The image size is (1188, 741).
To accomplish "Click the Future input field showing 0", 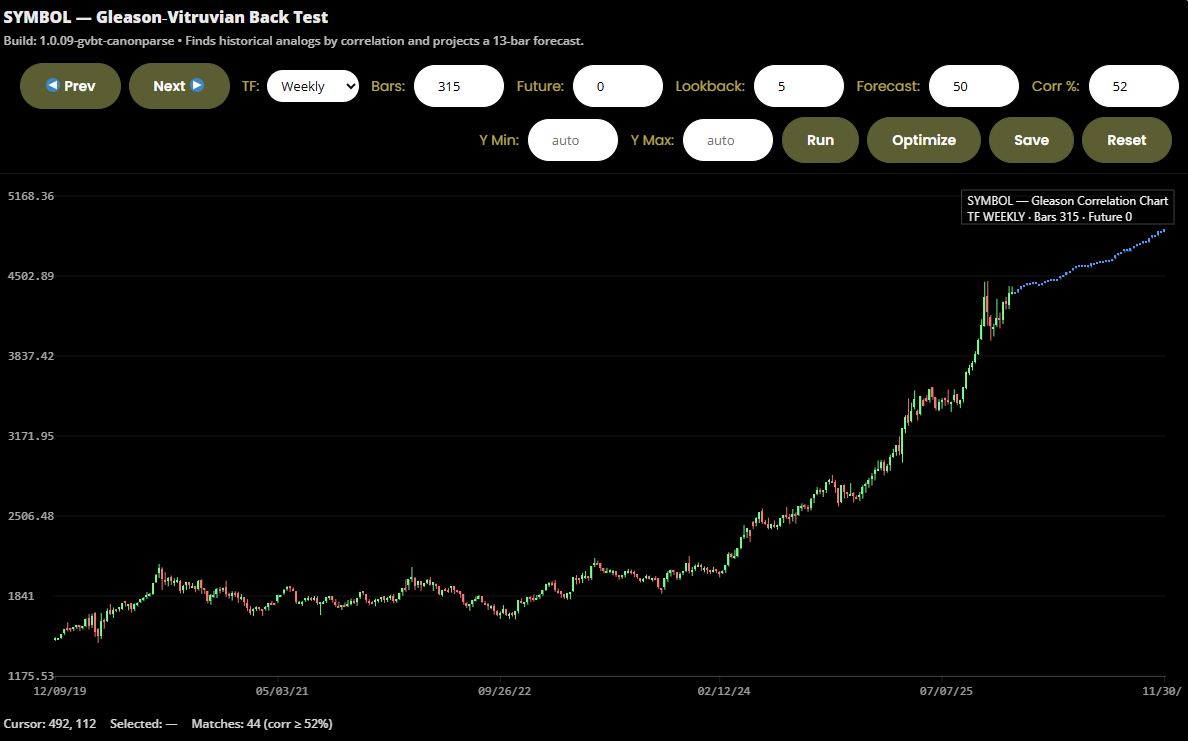I will [x=617, y=86].
